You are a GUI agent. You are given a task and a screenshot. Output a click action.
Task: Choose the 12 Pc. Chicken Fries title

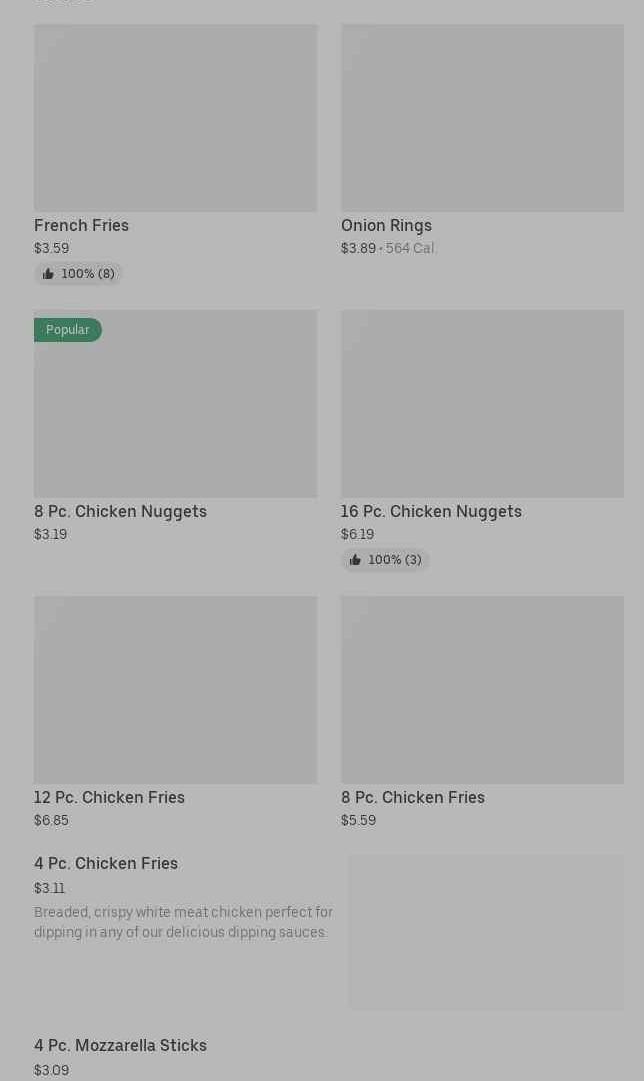[x=109, y=797]
